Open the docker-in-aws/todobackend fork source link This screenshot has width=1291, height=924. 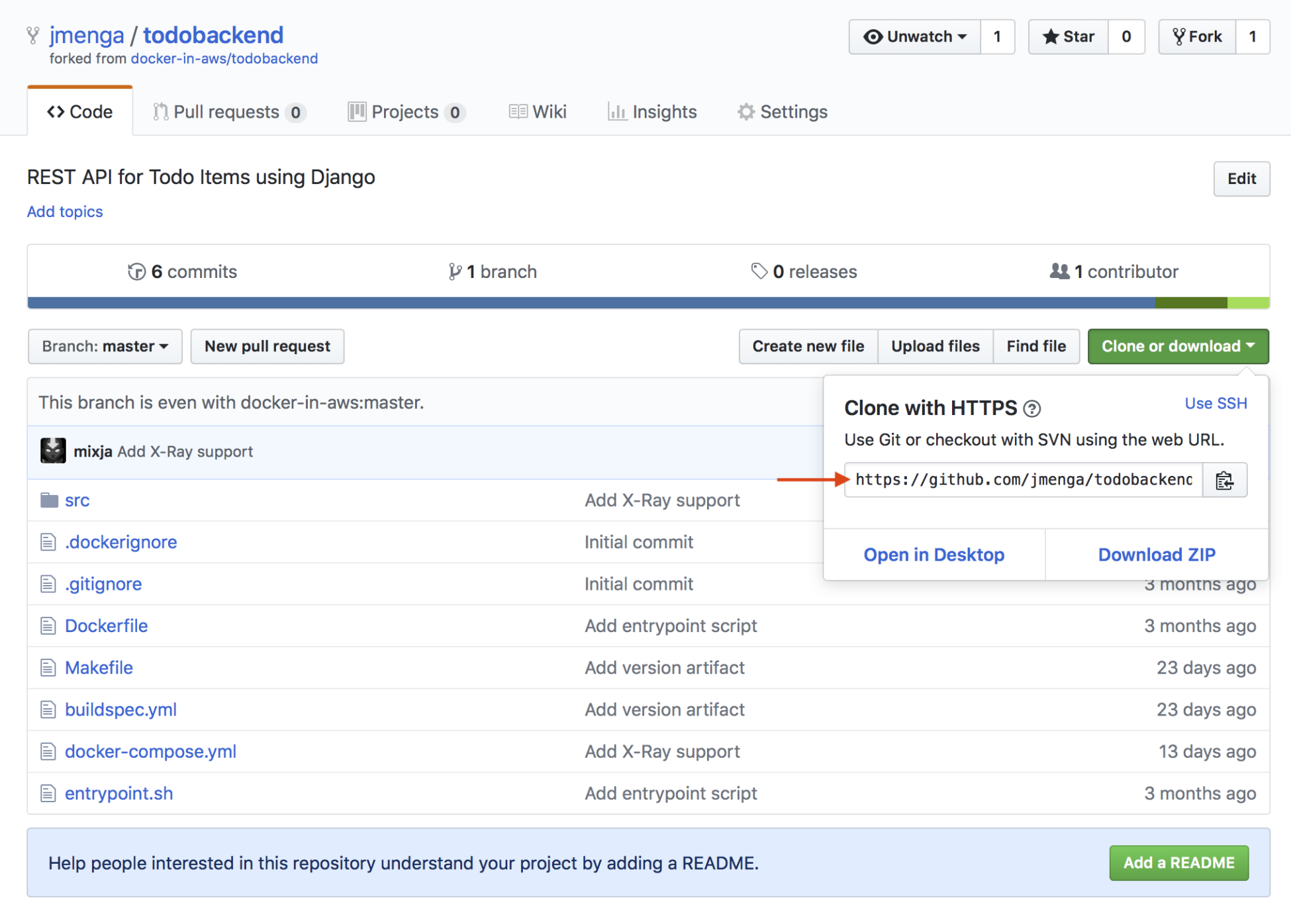(x=224, y=58)
